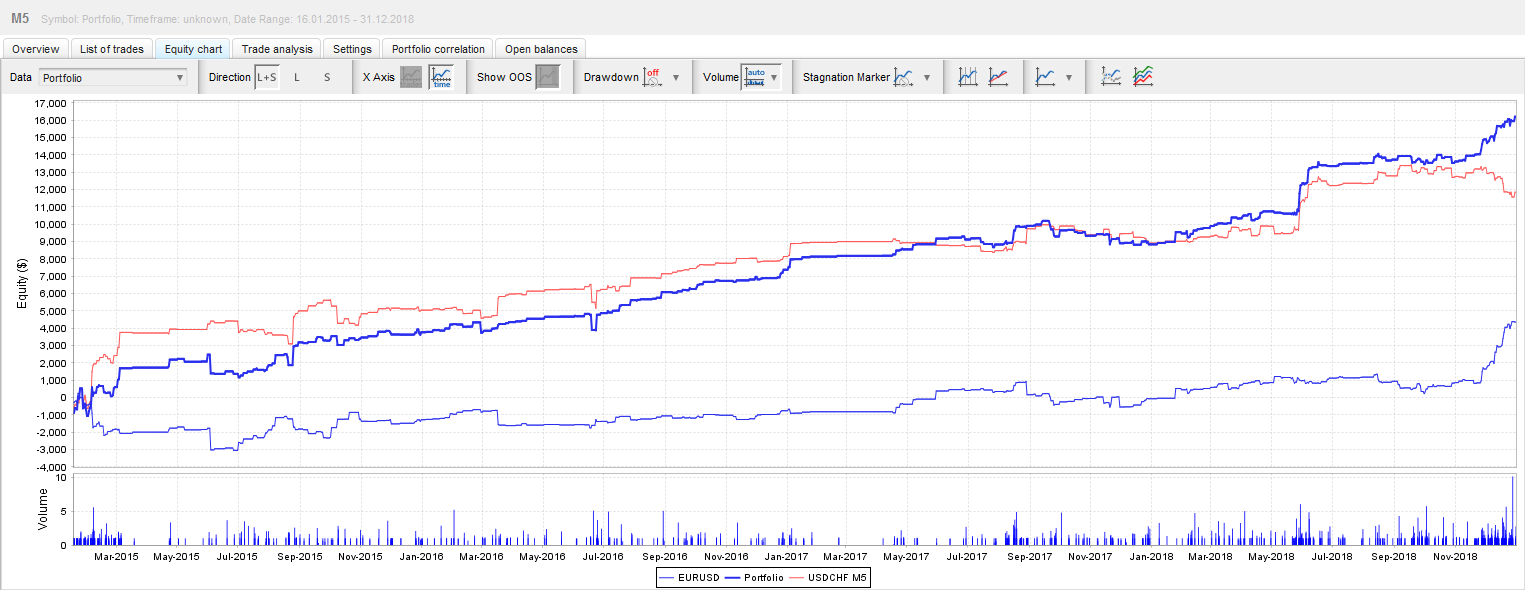The image size is (1525, 590).
Task: Open the Data Portfolio dropdown
Action: point(112,77)
